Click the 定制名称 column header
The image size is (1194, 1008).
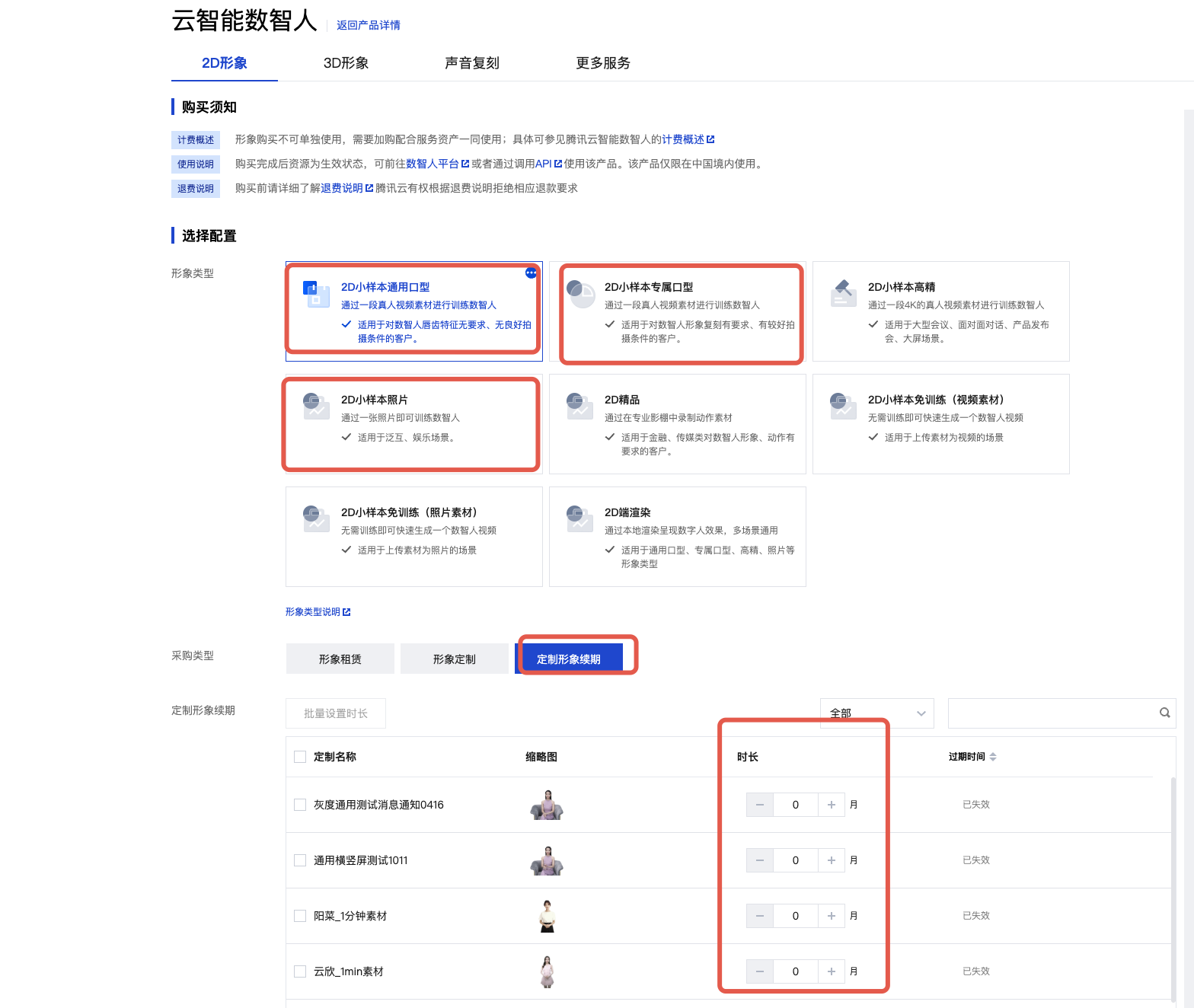(x=335, y=757)
